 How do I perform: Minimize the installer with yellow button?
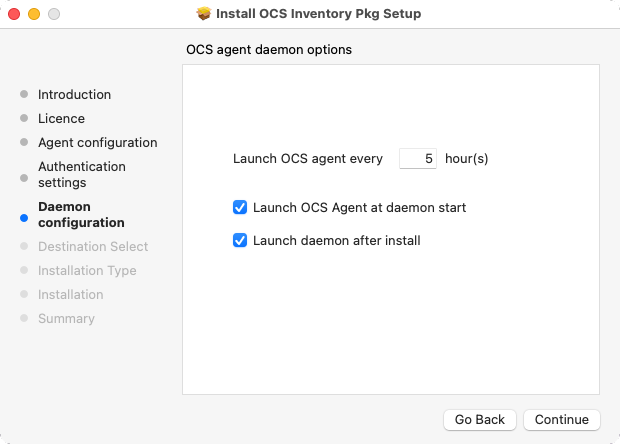[x=34, y=14]
